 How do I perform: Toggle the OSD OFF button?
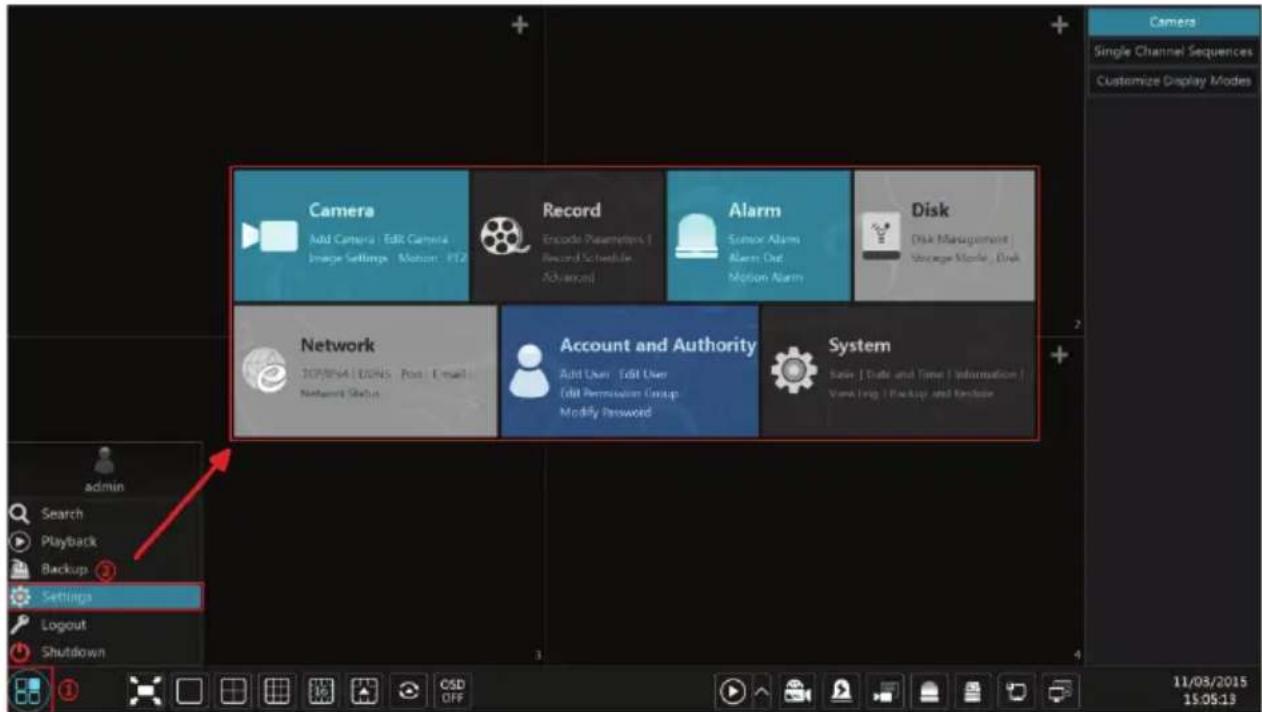[452, 690]
